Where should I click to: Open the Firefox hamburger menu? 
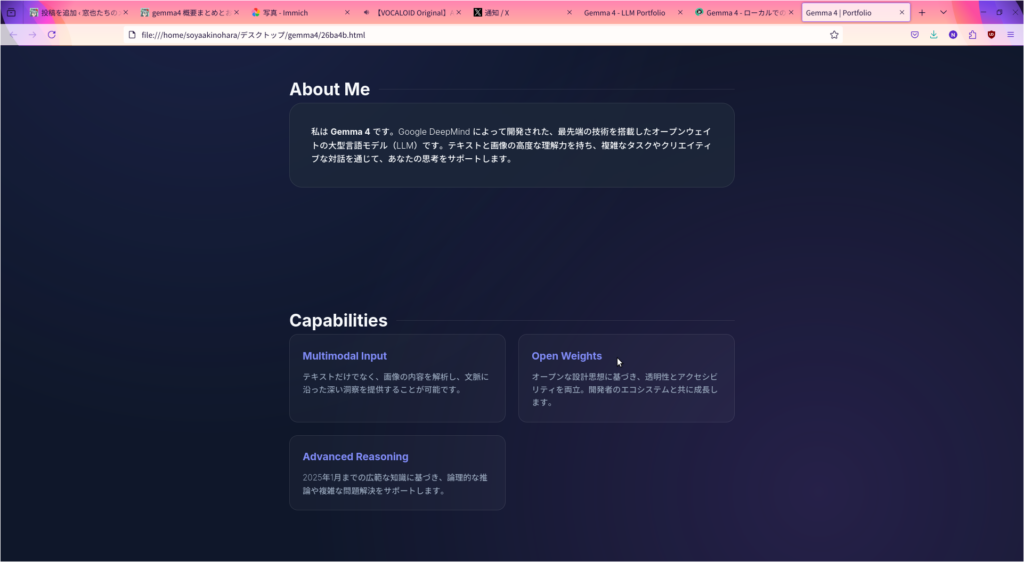pos(1010,34)
